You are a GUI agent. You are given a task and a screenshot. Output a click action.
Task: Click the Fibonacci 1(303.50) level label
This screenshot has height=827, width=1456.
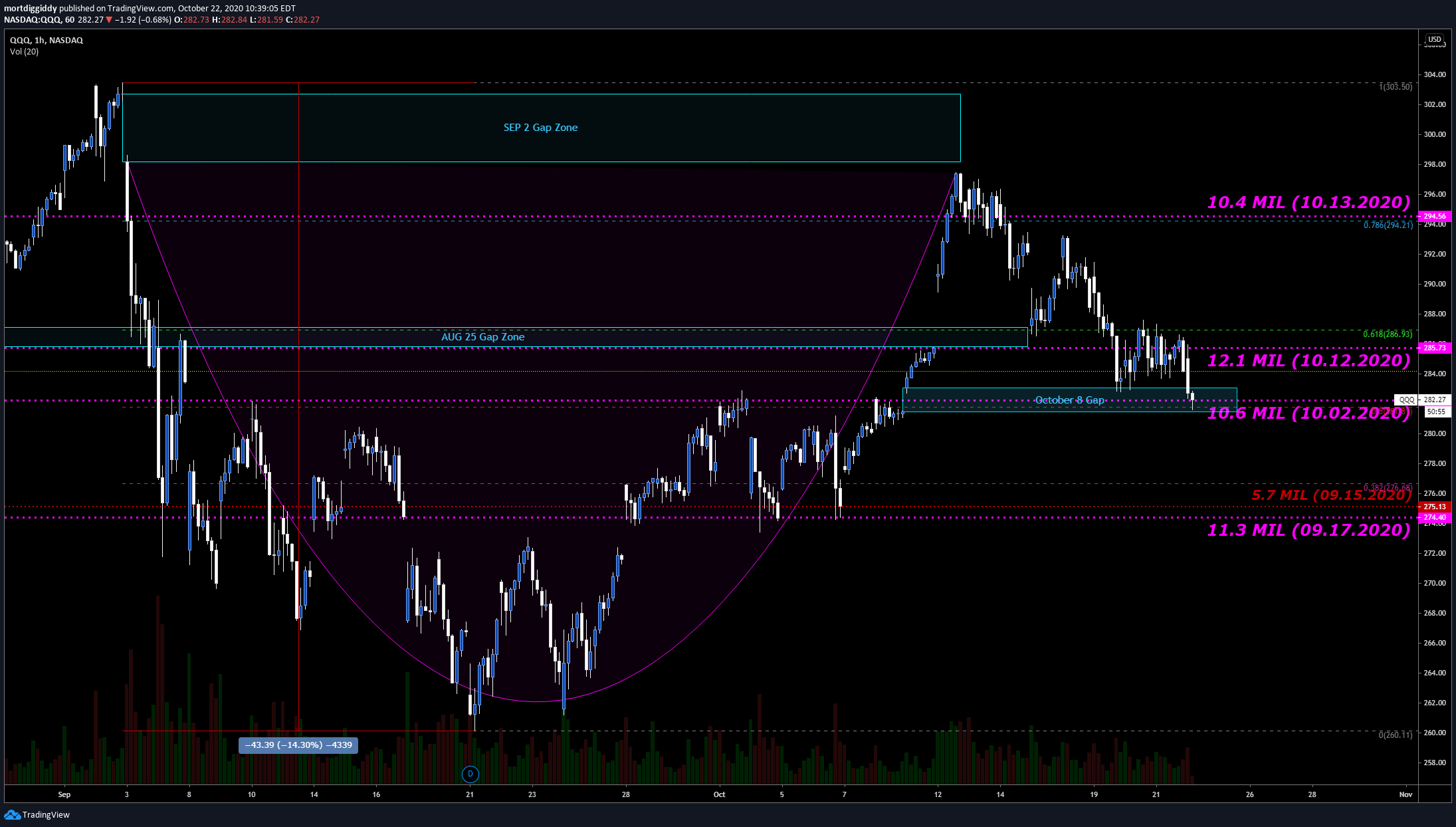click(x=1396, y=87)
